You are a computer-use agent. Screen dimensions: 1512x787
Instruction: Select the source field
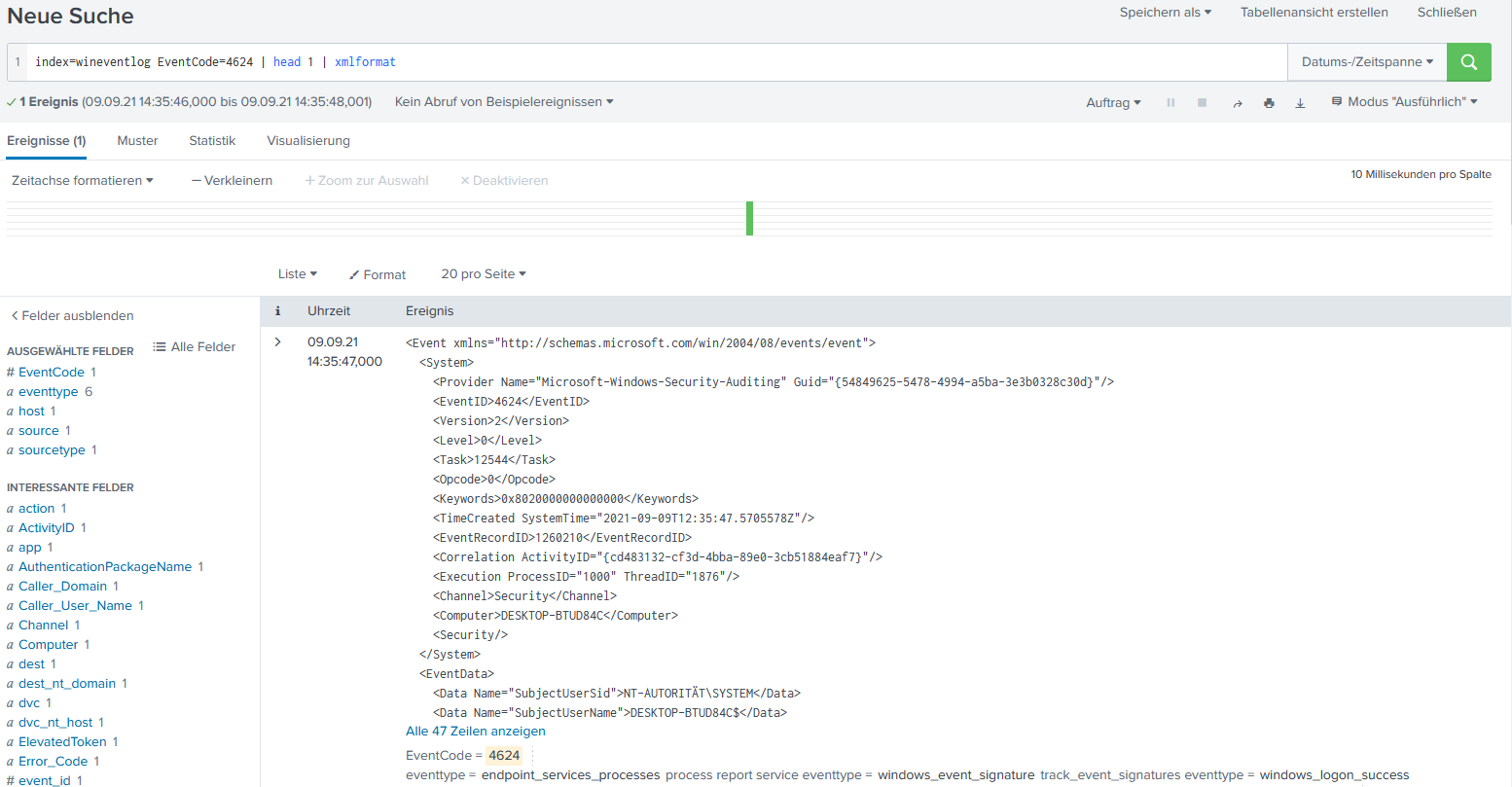[x=39, y=431]
